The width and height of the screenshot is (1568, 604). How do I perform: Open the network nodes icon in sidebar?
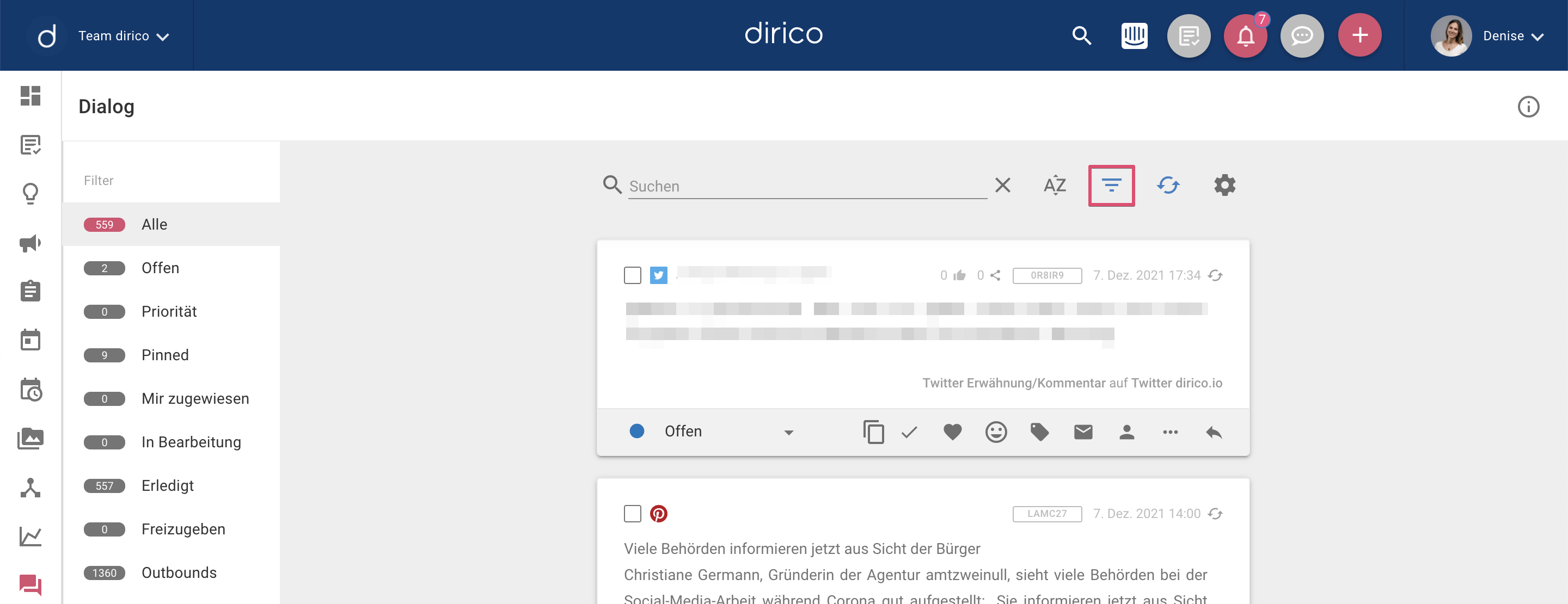click(x=30, y=488)
